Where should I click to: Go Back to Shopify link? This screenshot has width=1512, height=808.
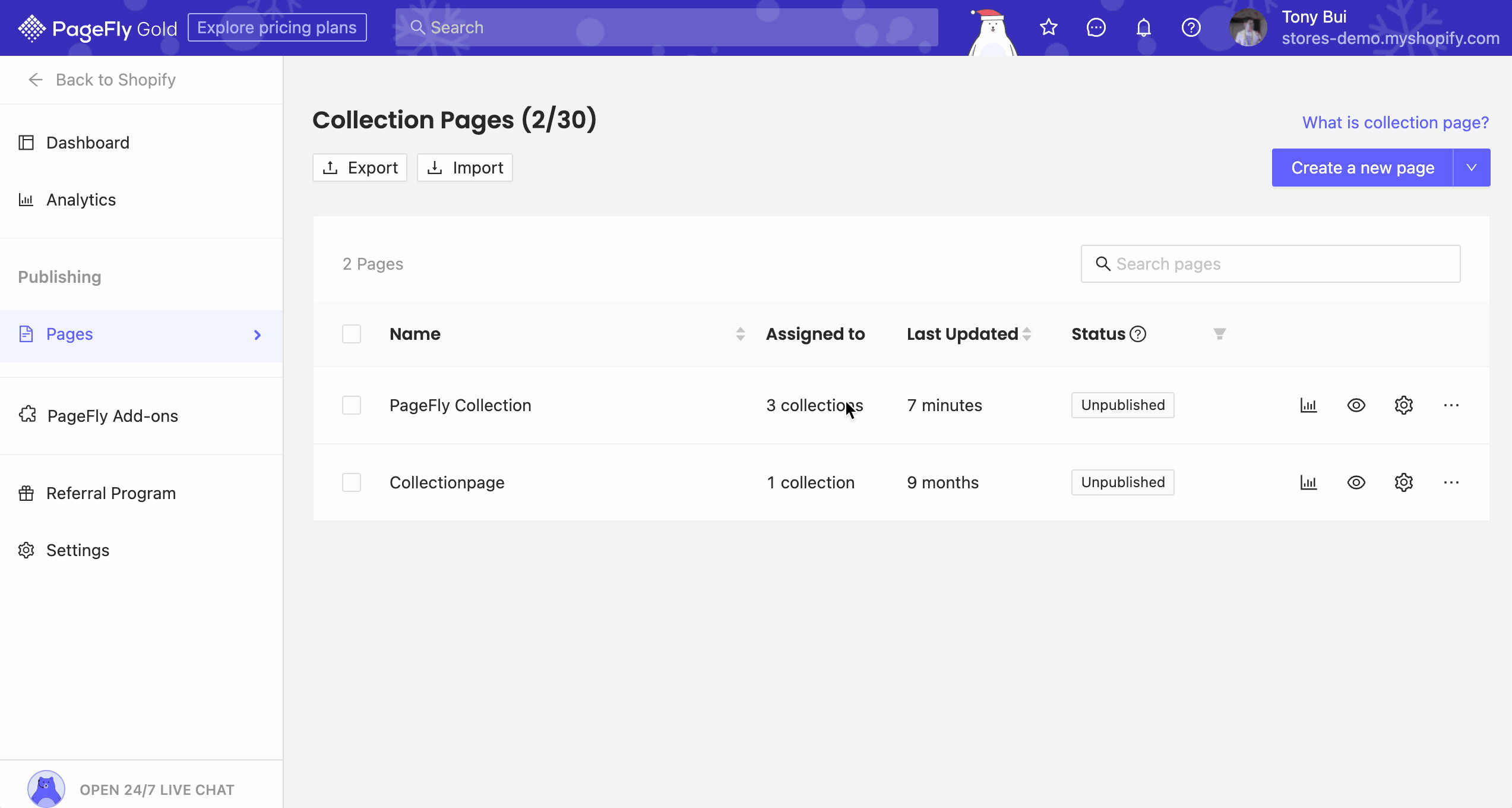pyautogui.click(x=116, y=80)
